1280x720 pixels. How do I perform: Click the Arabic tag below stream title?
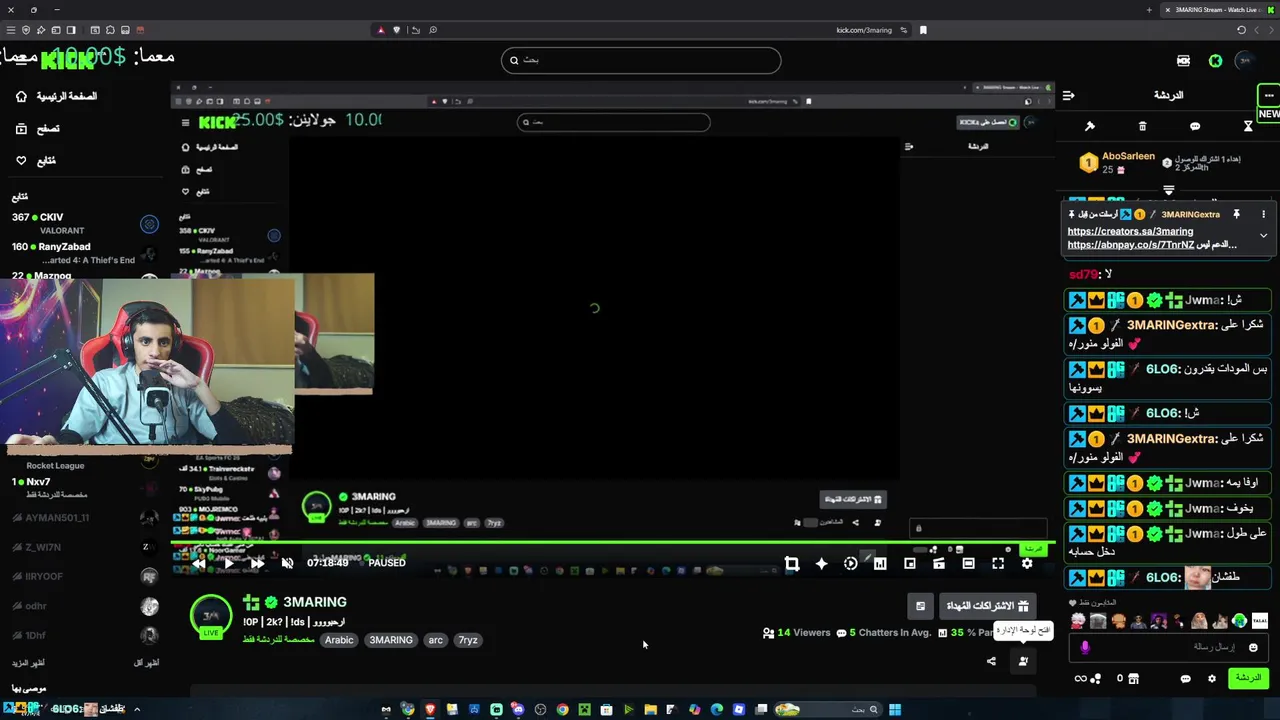pos(339,640)
